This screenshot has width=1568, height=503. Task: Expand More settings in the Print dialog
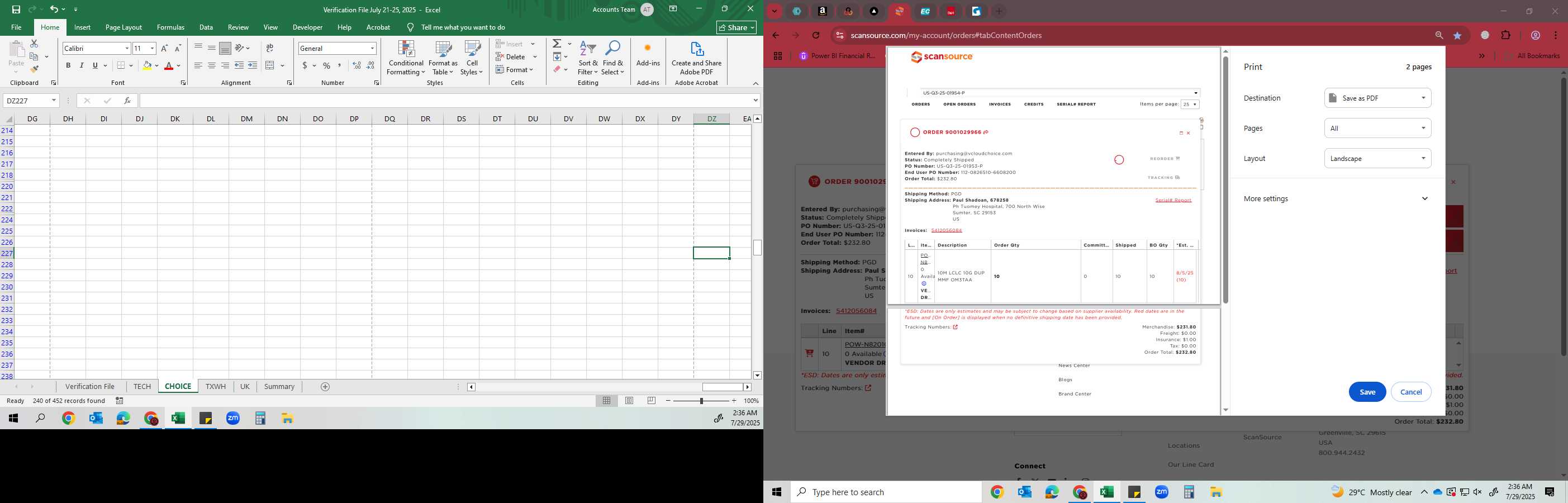[1336, 198]
